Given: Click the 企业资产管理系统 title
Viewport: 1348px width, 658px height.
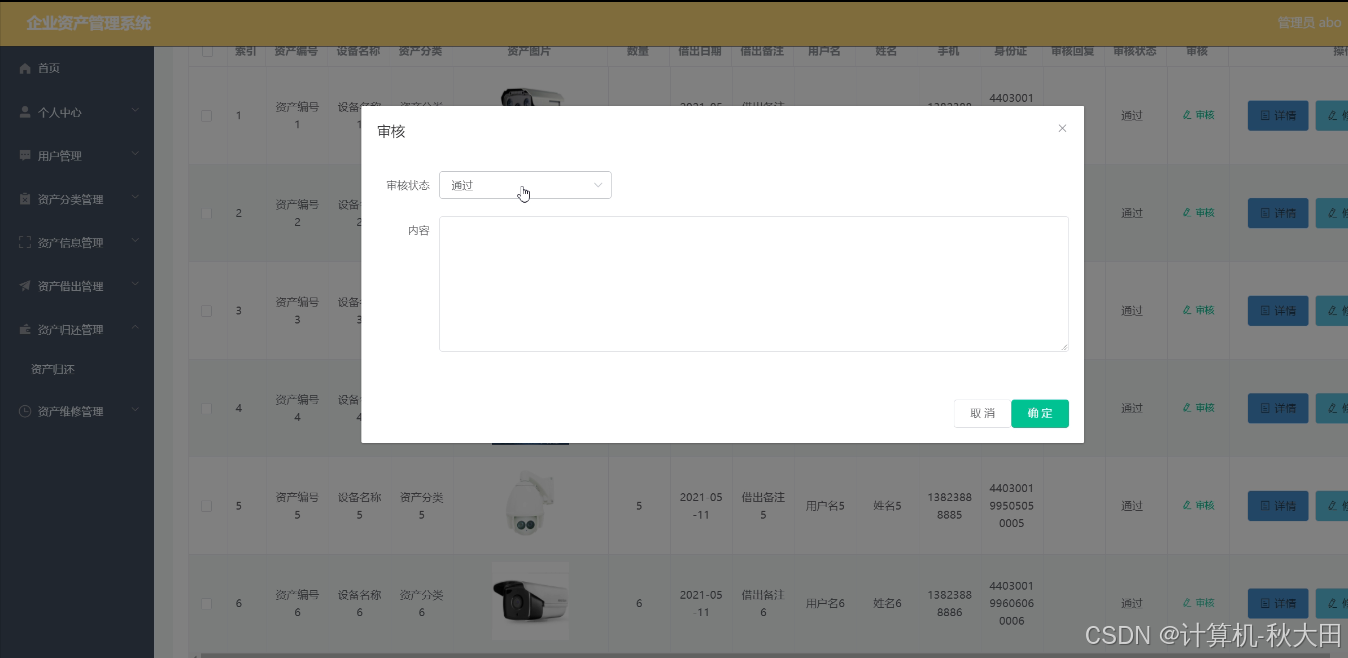Looking at the screenshot, I should tap(89, 23).
